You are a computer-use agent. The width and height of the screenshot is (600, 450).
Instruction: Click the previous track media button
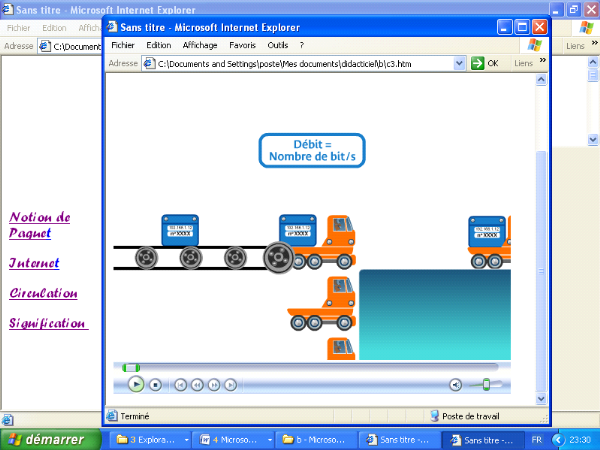pyautogui.click(x=181, y=385)
